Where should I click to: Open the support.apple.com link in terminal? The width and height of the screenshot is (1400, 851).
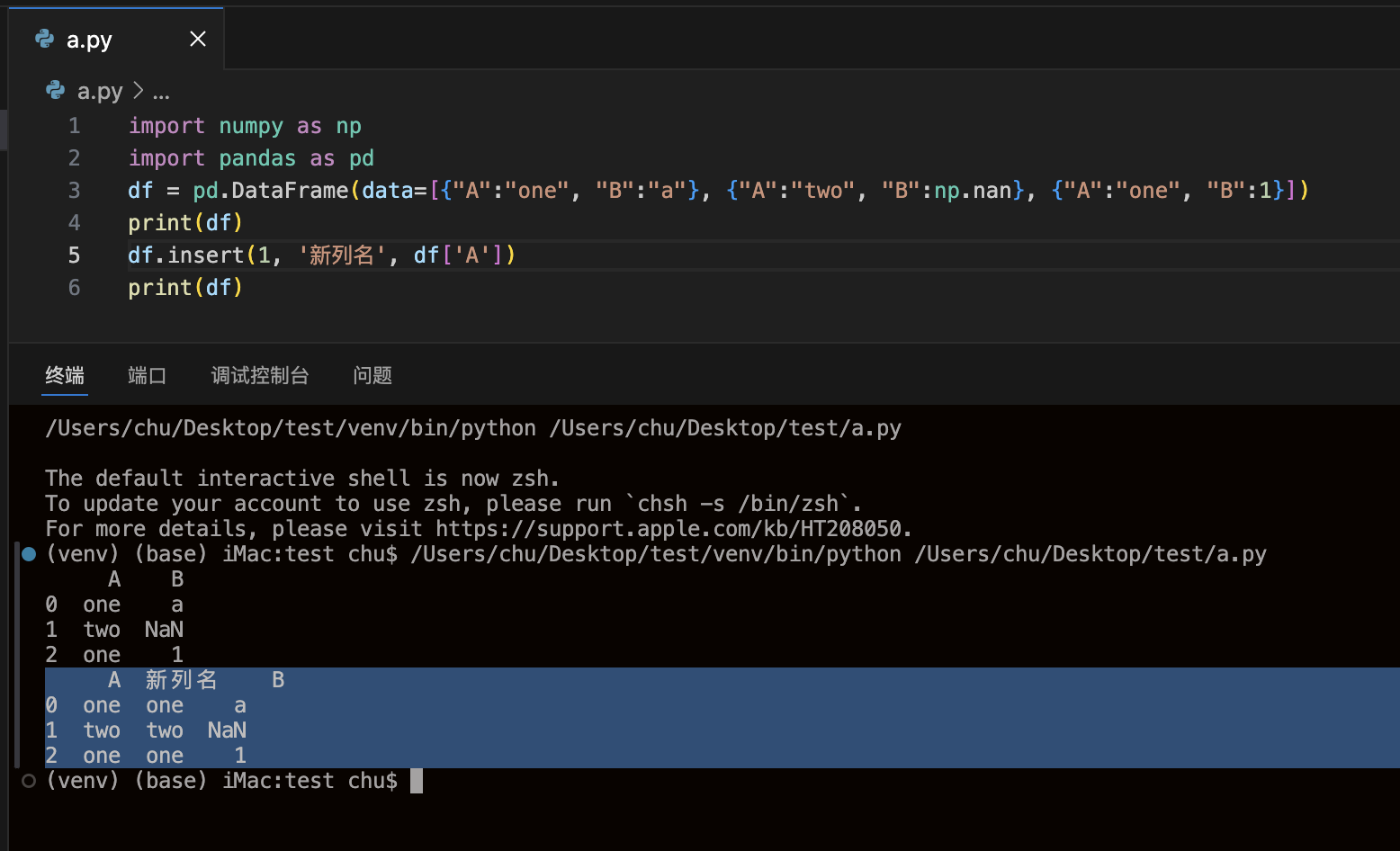(x=673, y=529)
